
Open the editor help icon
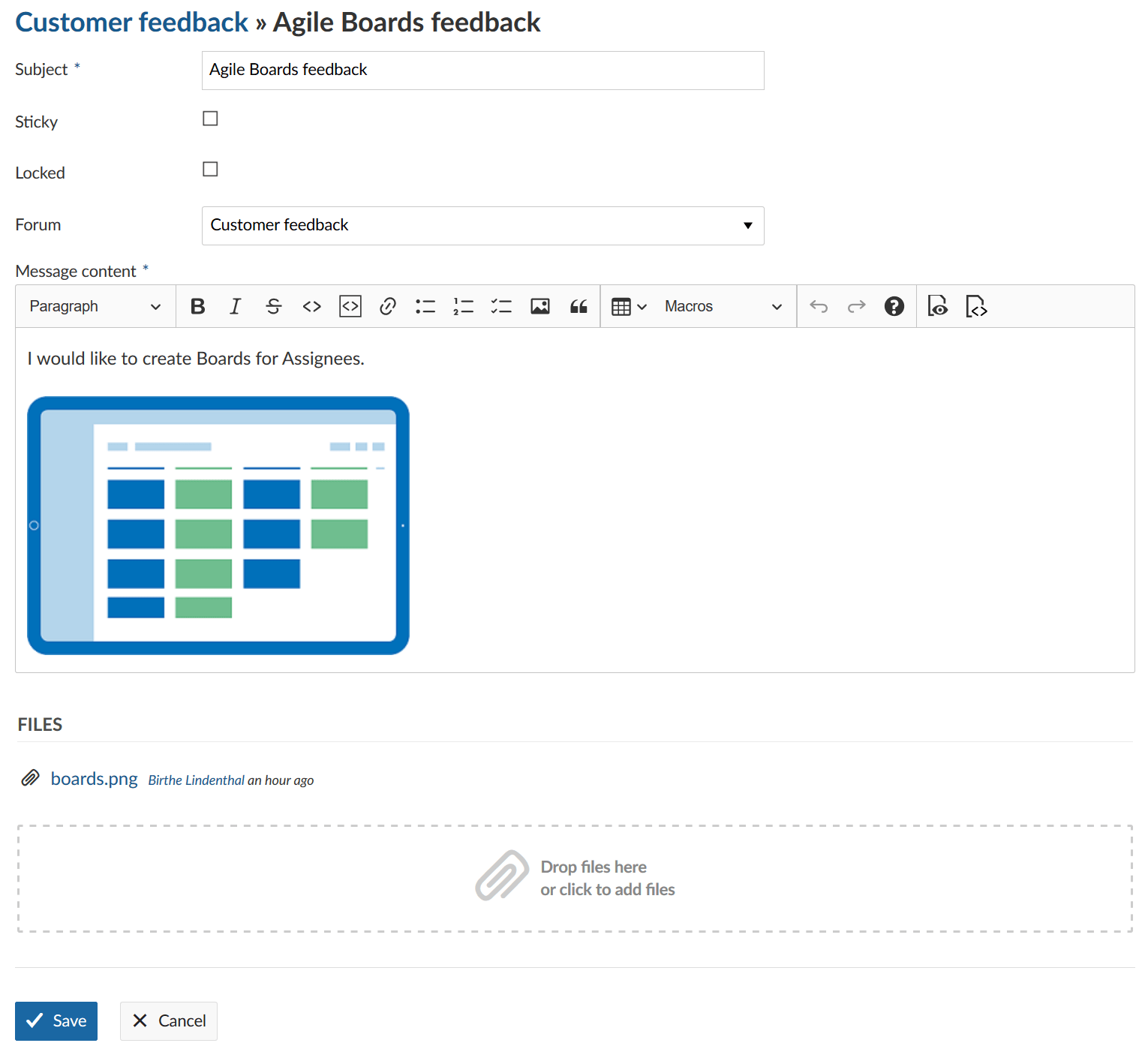click(894, 306)
